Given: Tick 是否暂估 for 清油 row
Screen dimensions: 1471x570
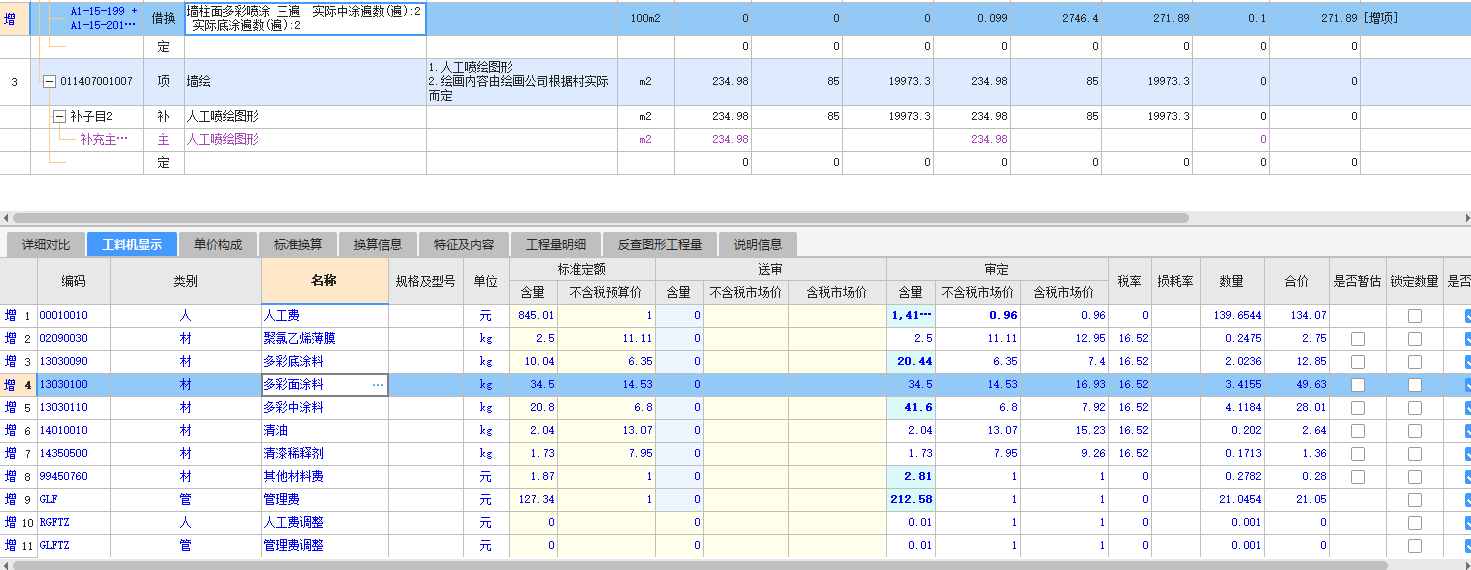Looking at the screenshot, I should (1357, 431).
